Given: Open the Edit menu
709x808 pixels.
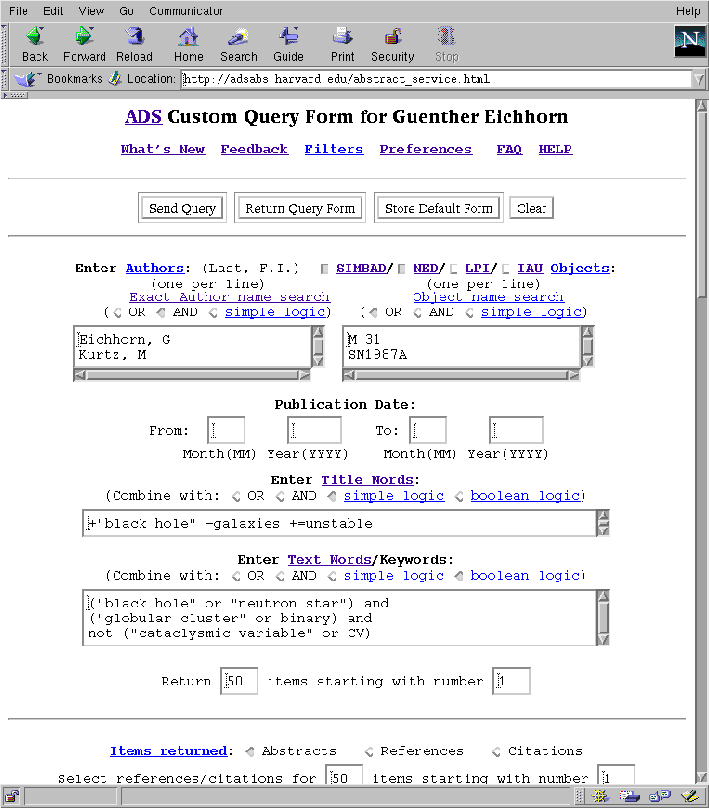Looking at the screenshot, I should click(53, 11).
